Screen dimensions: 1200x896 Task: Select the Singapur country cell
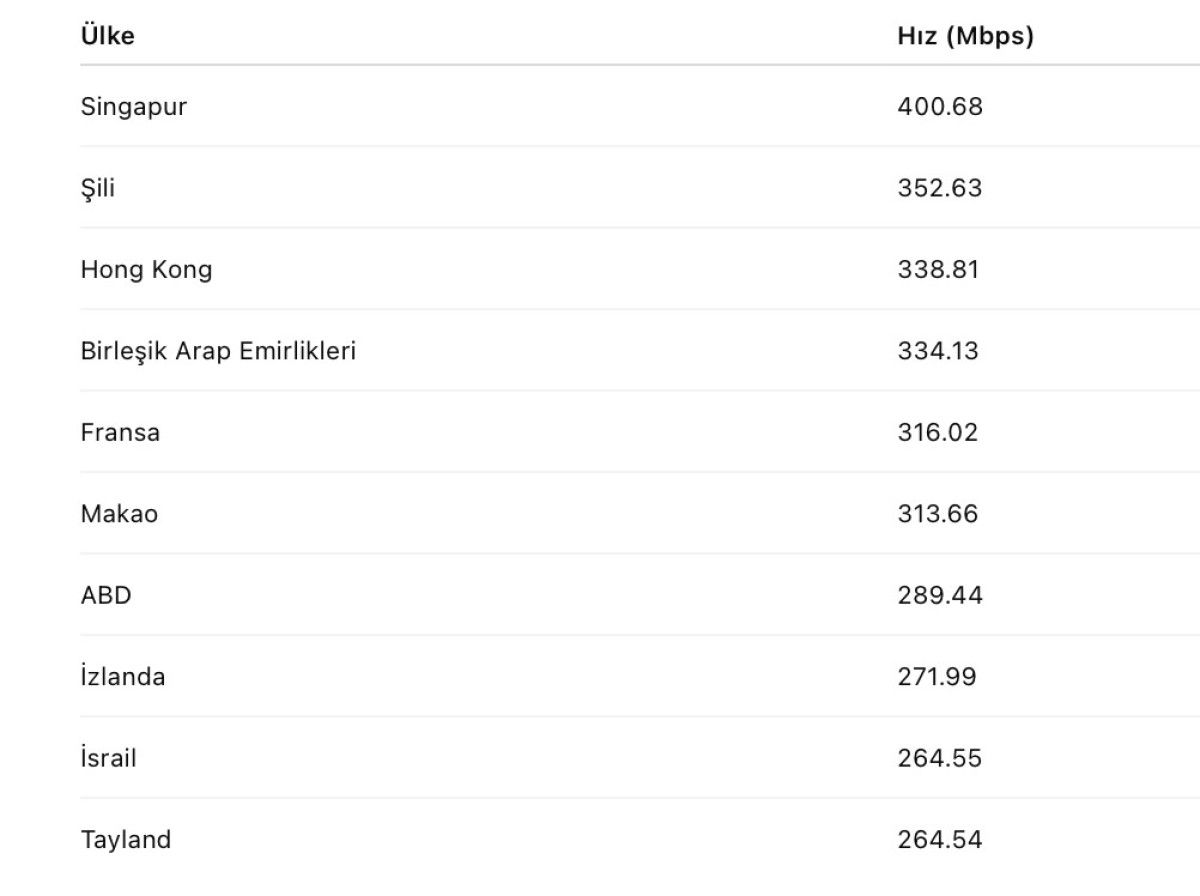pyautogui.click(x=134, y=107)
